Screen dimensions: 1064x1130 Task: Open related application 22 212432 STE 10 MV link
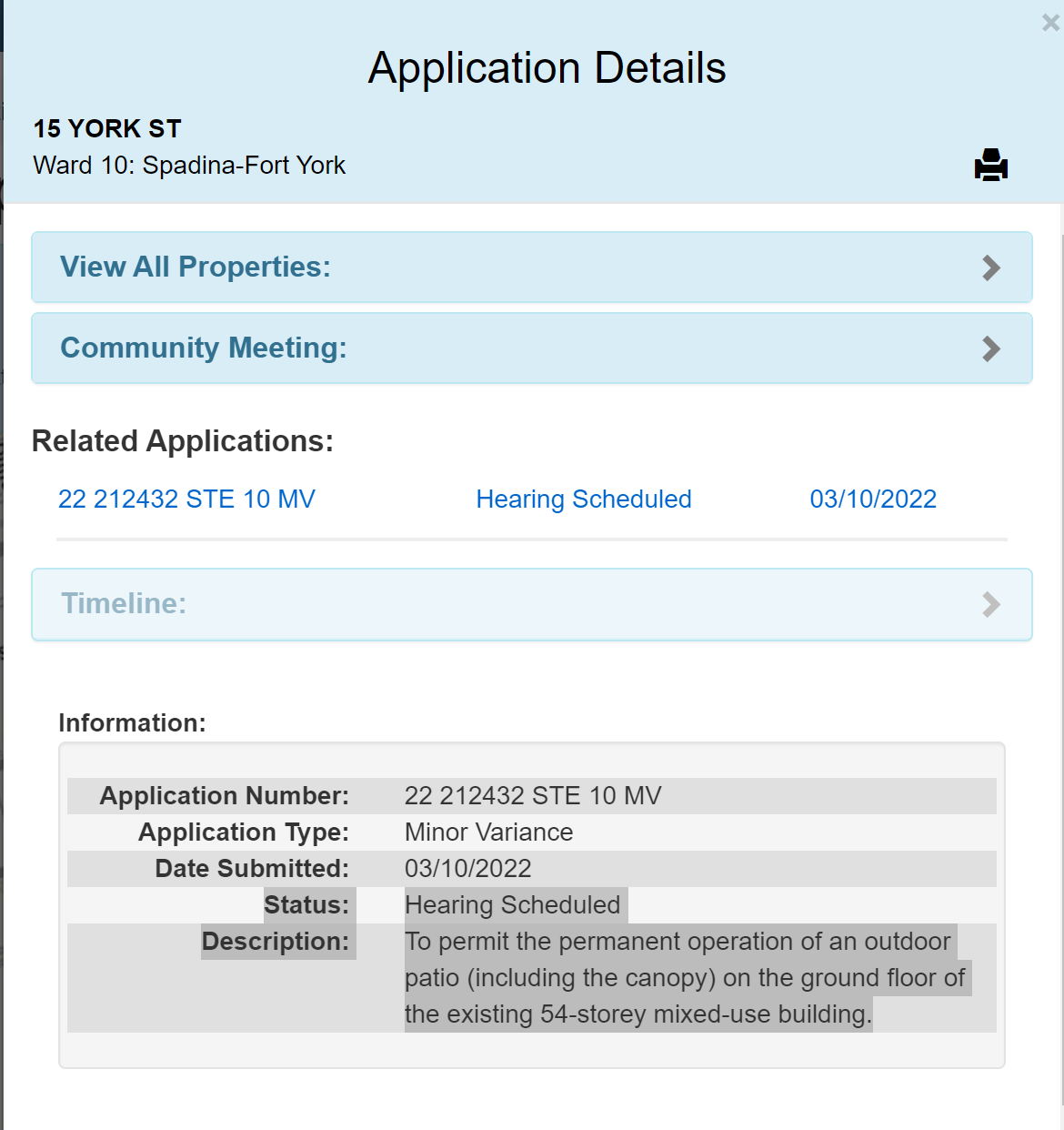coord(186,499)
